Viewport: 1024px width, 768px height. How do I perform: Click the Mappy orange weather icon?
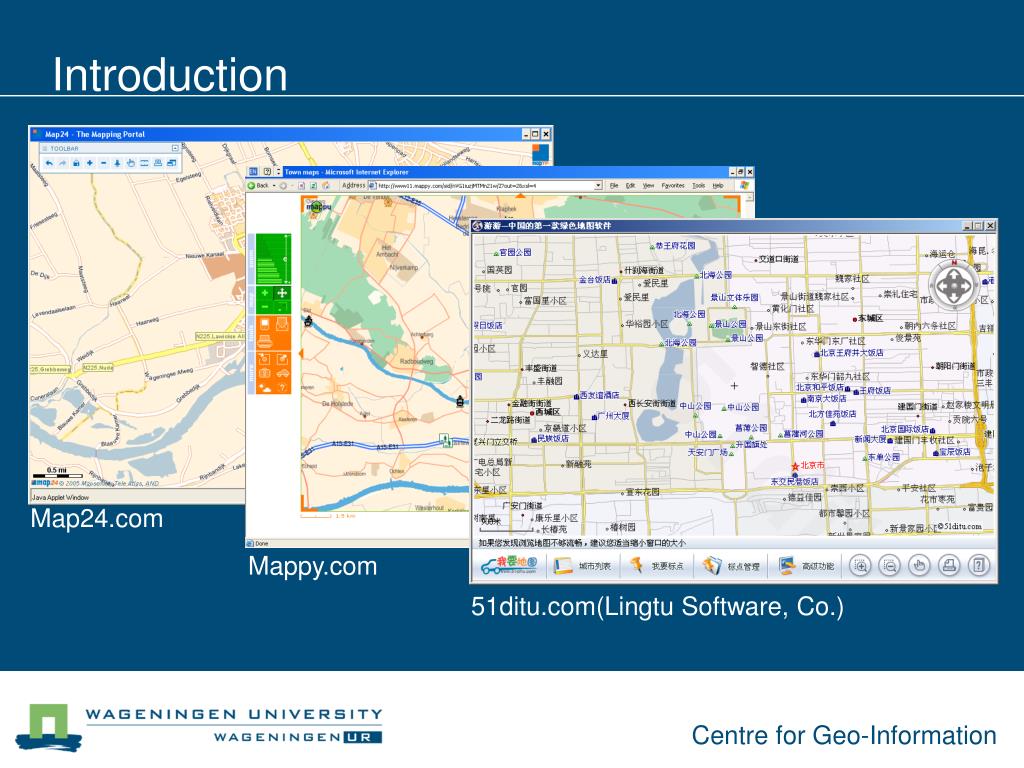click(264, 389)
